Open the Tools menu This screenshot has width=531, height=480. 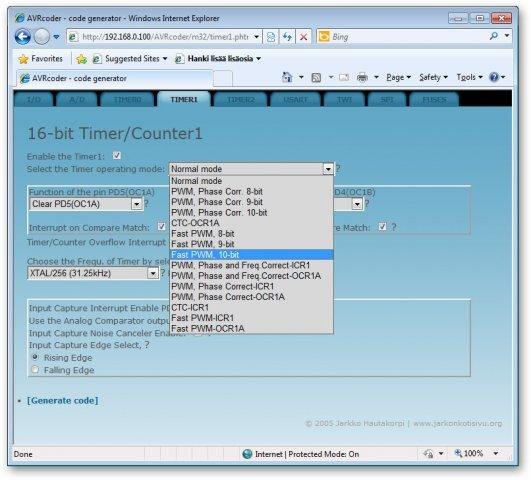point(469,78)
